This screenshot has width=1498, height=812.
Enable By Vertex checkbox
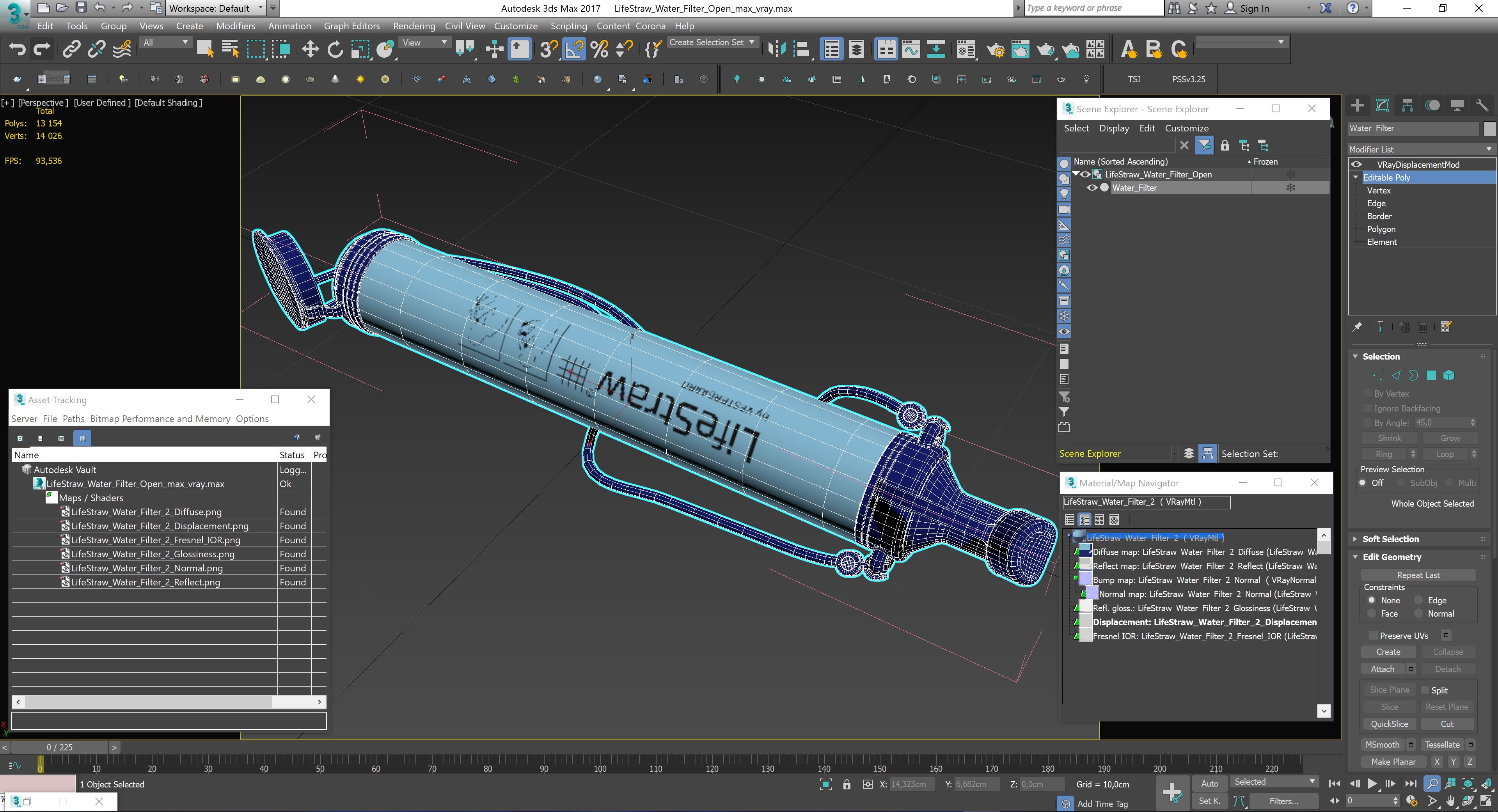[1368, 394]
